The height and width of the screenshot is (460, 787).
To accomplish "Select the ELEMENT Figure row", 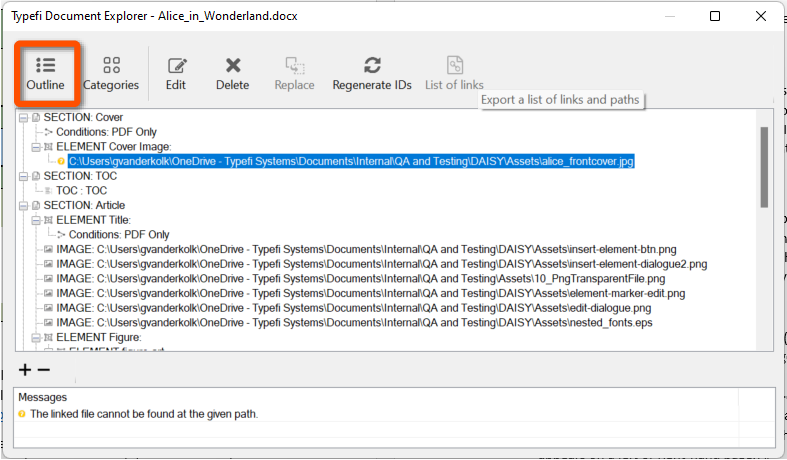I will click(x=99, y=337).
